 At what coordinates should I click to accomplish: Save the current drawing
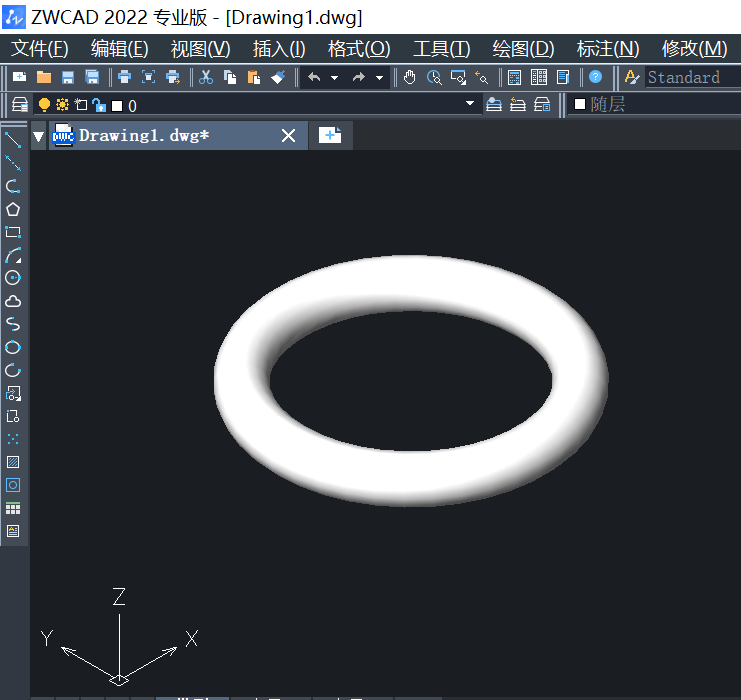pyautogui.click(x=68, y=77)
